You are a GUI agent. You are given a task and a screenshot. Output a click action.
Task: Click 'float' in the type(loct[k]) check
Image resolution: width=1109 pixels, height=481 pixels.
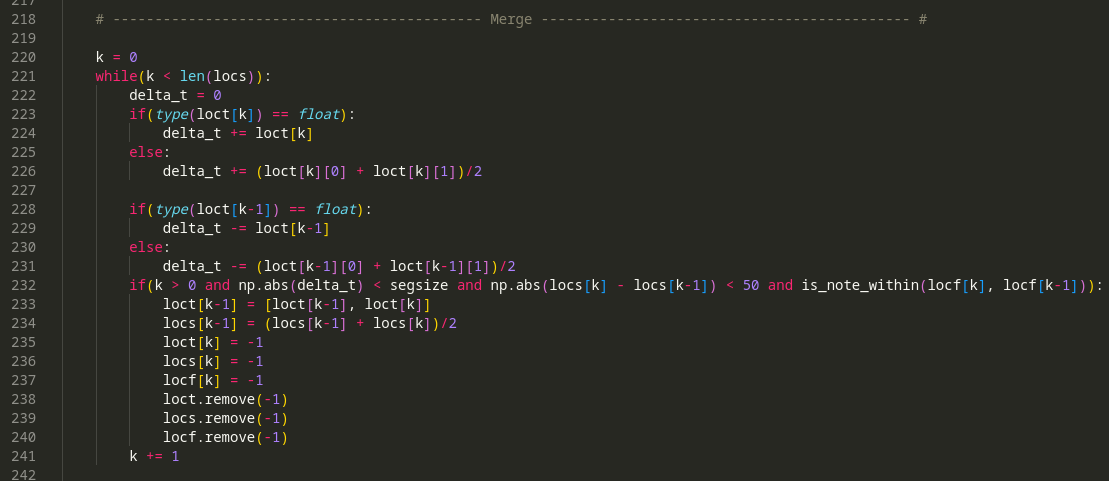318,114
